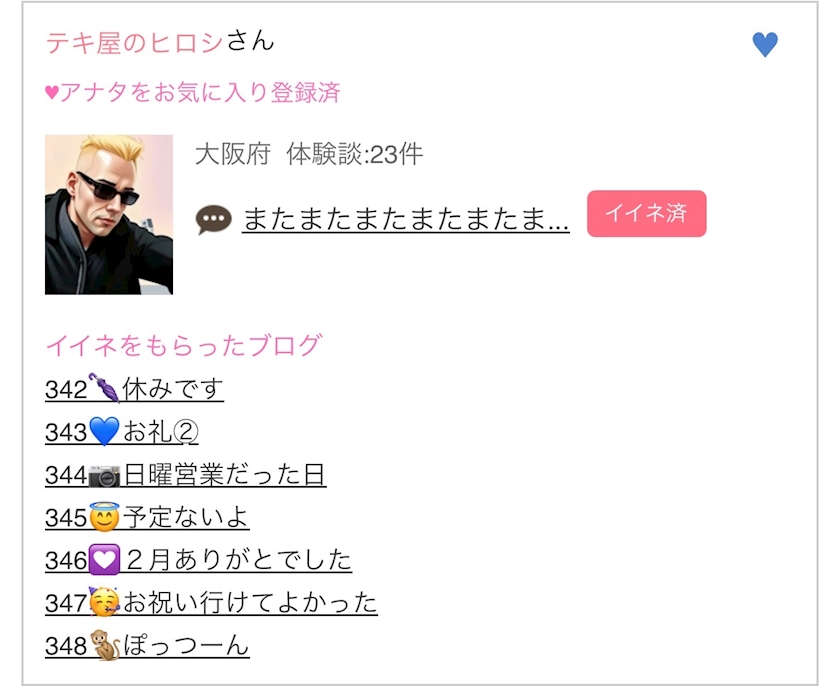840x686 pixels.
Task: Open blog post 347 お祝い行けてよかった
Action: coord(212,603)
